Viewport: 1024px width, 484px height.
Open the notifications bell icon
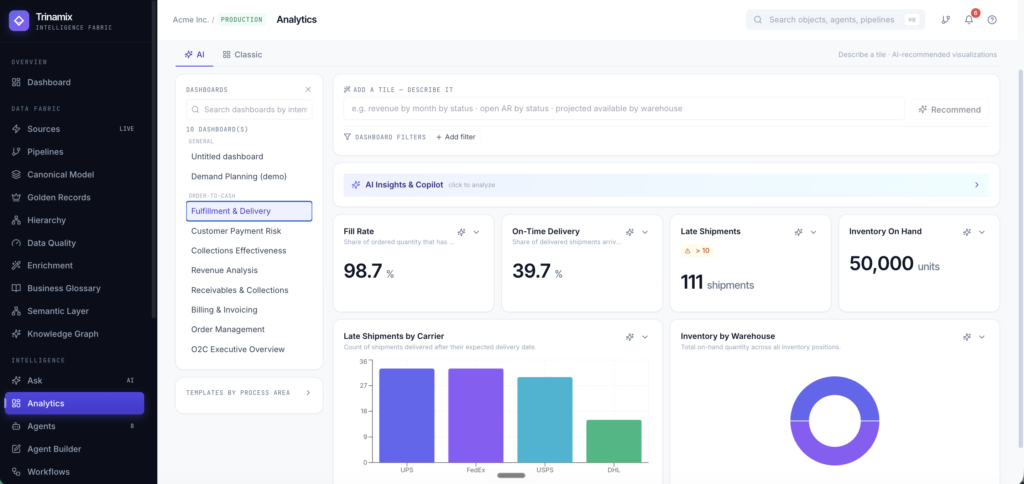(968, 20)
